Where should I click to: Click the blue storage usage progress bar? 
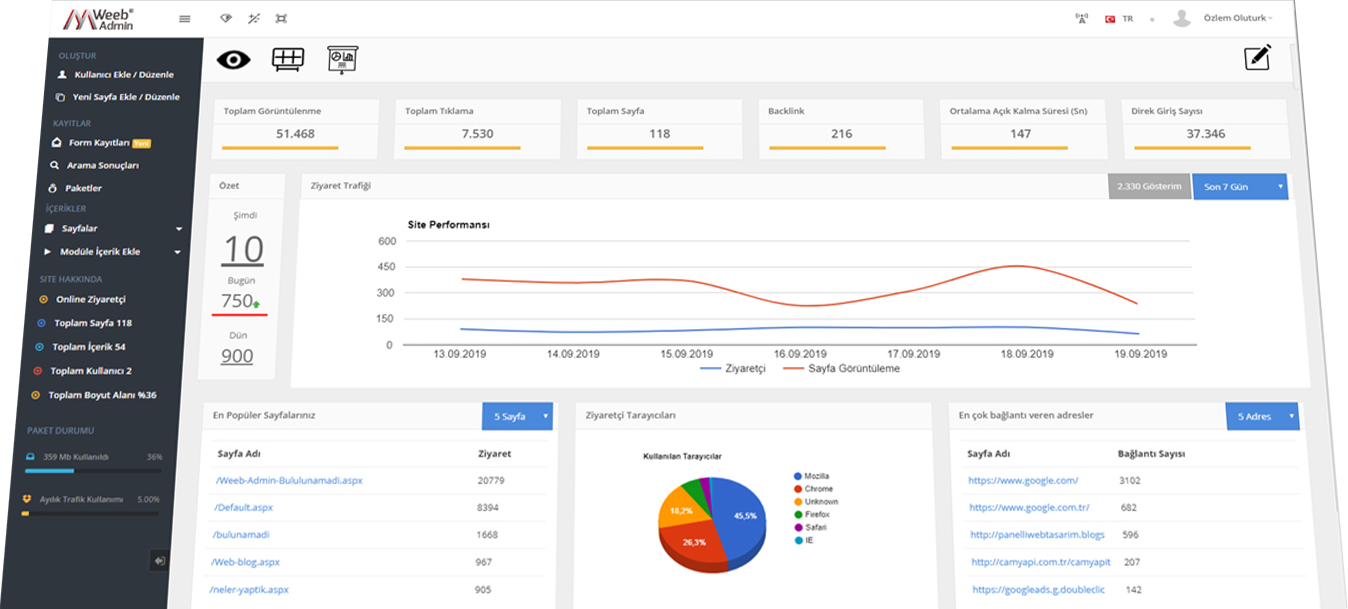pyautogui.click(x=50, y=470)
